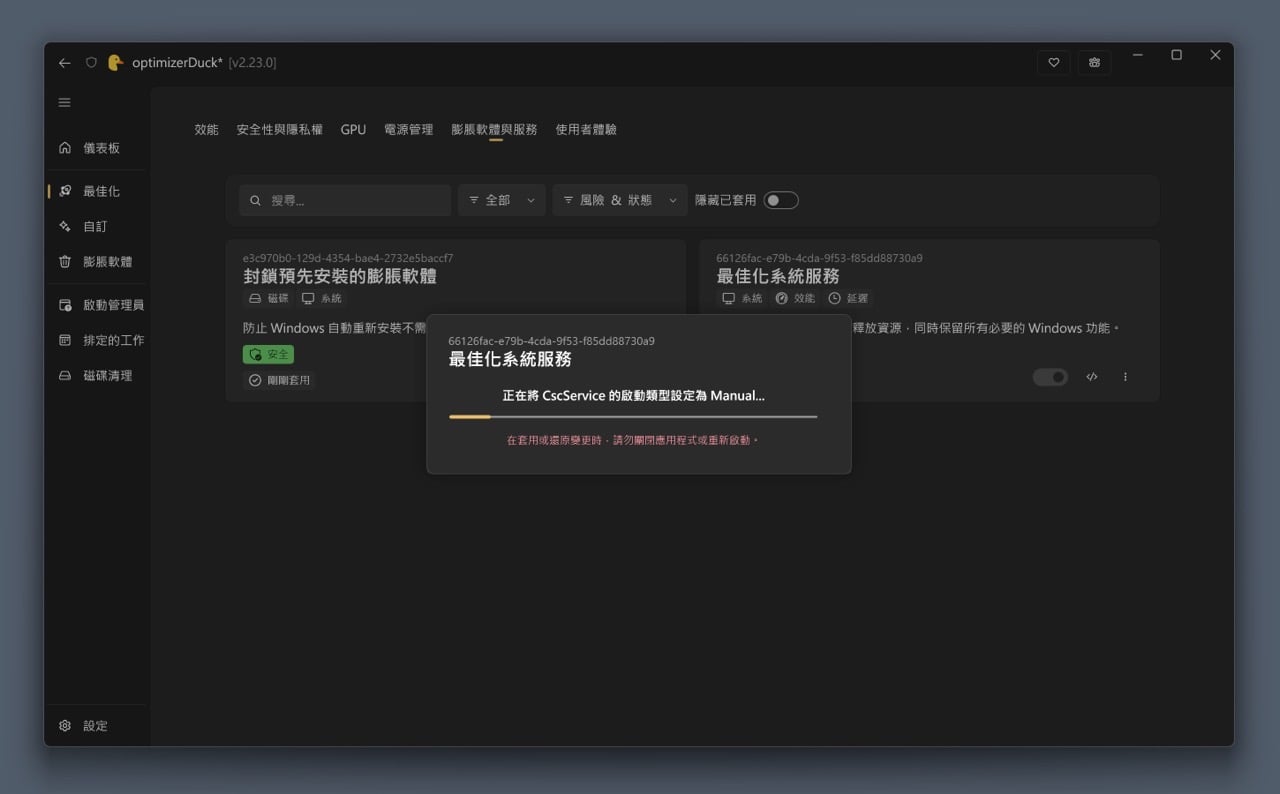Open 啟動管理員 in sidebar

coord(98,305)
